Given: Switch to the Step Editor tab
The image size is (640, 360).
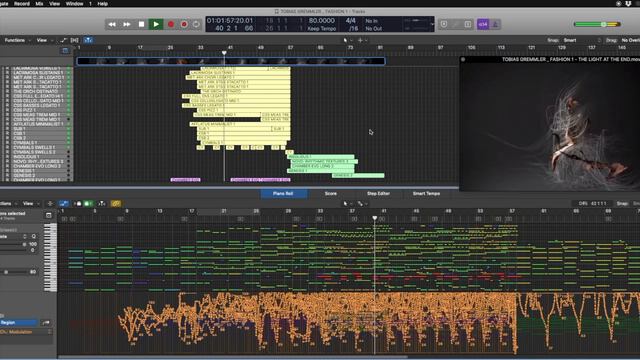Looking at the screenshot, I should point(378,193).
